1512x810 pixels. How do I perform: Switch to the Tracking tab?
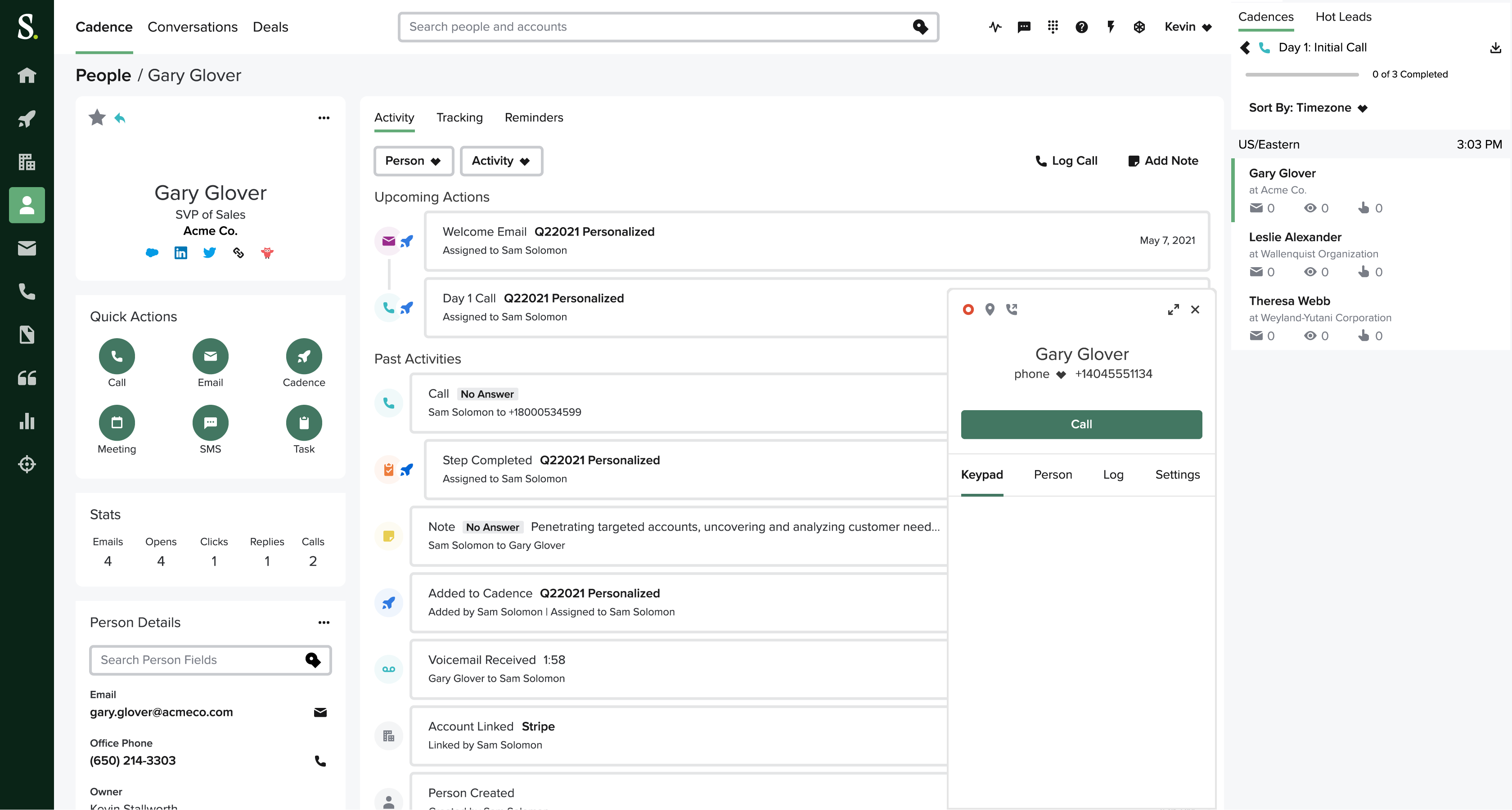[459, 117]
